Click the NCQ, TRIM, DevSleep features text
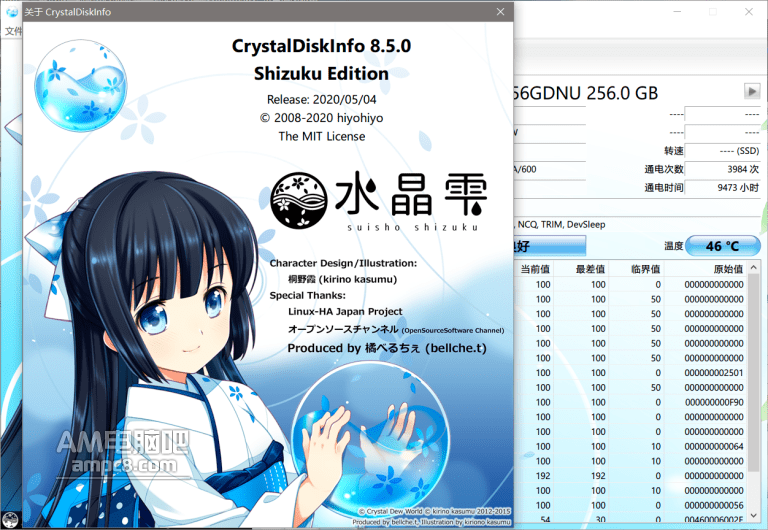The height and width of the screenshot is (530, 768). pos(560,224)
